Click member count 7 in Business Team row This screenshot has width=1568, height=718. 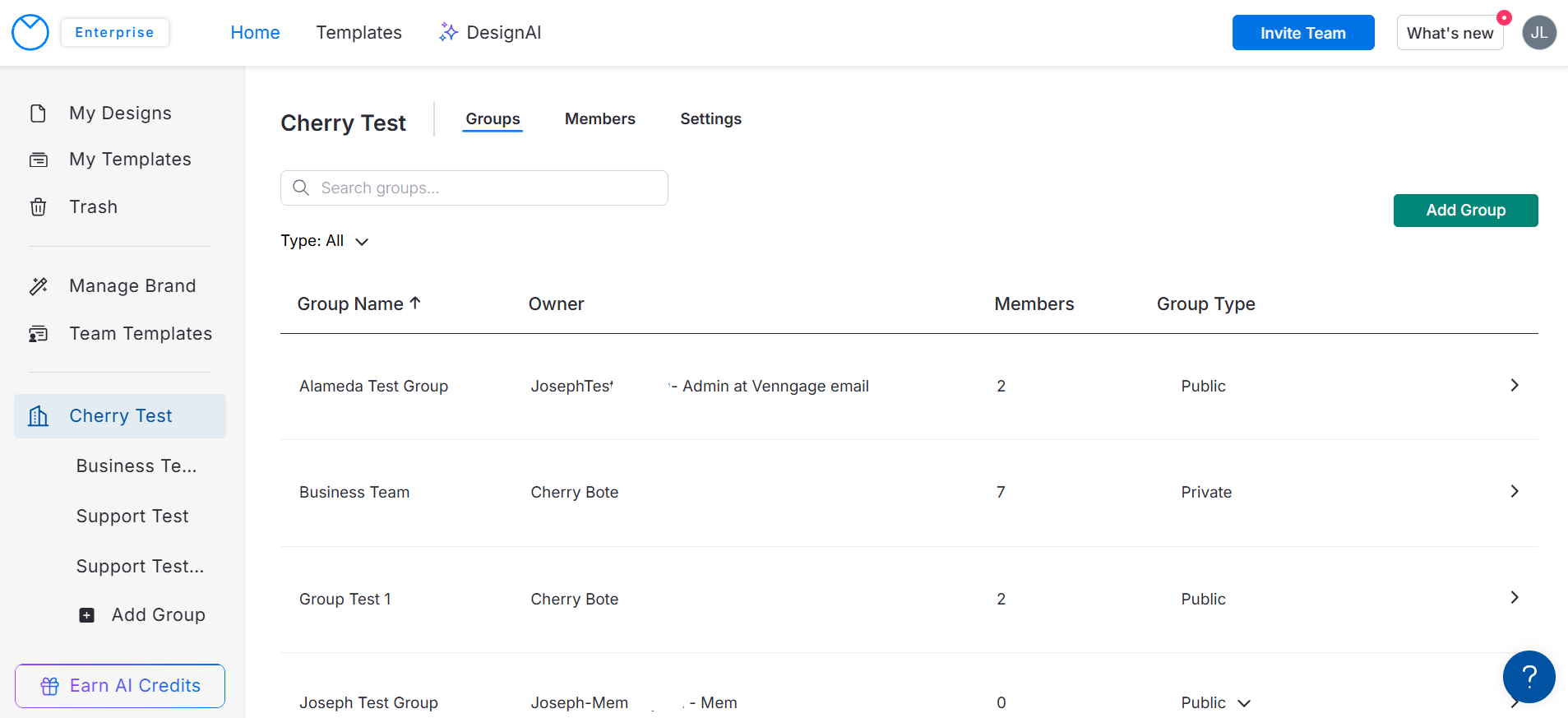(1001, 492)
